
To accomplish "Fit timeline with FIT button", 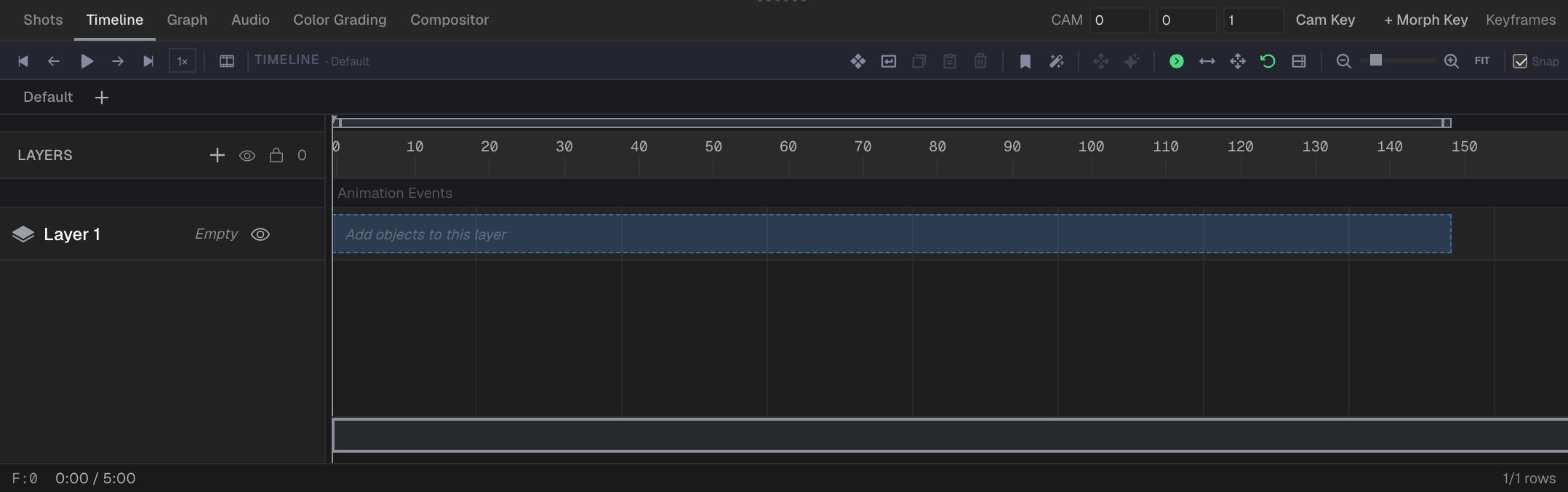I will 1482,61.
